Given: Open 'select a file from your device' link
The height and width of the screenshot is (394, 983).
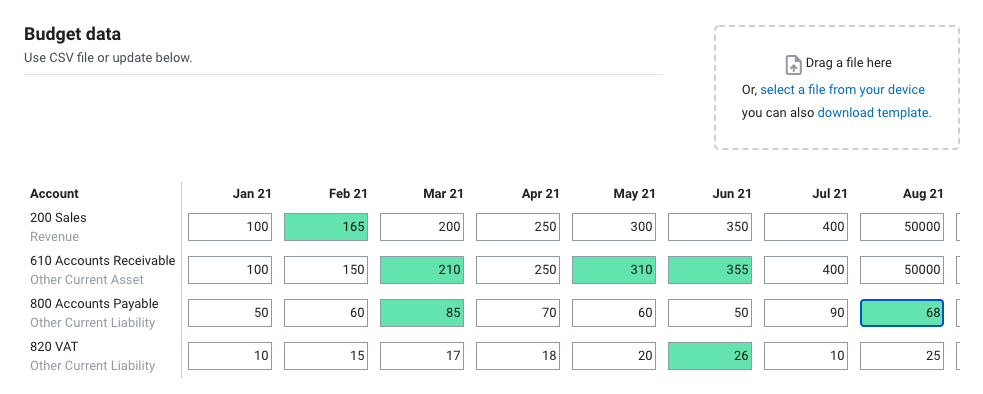Looking at the screenshot, I should coord(843,90).
